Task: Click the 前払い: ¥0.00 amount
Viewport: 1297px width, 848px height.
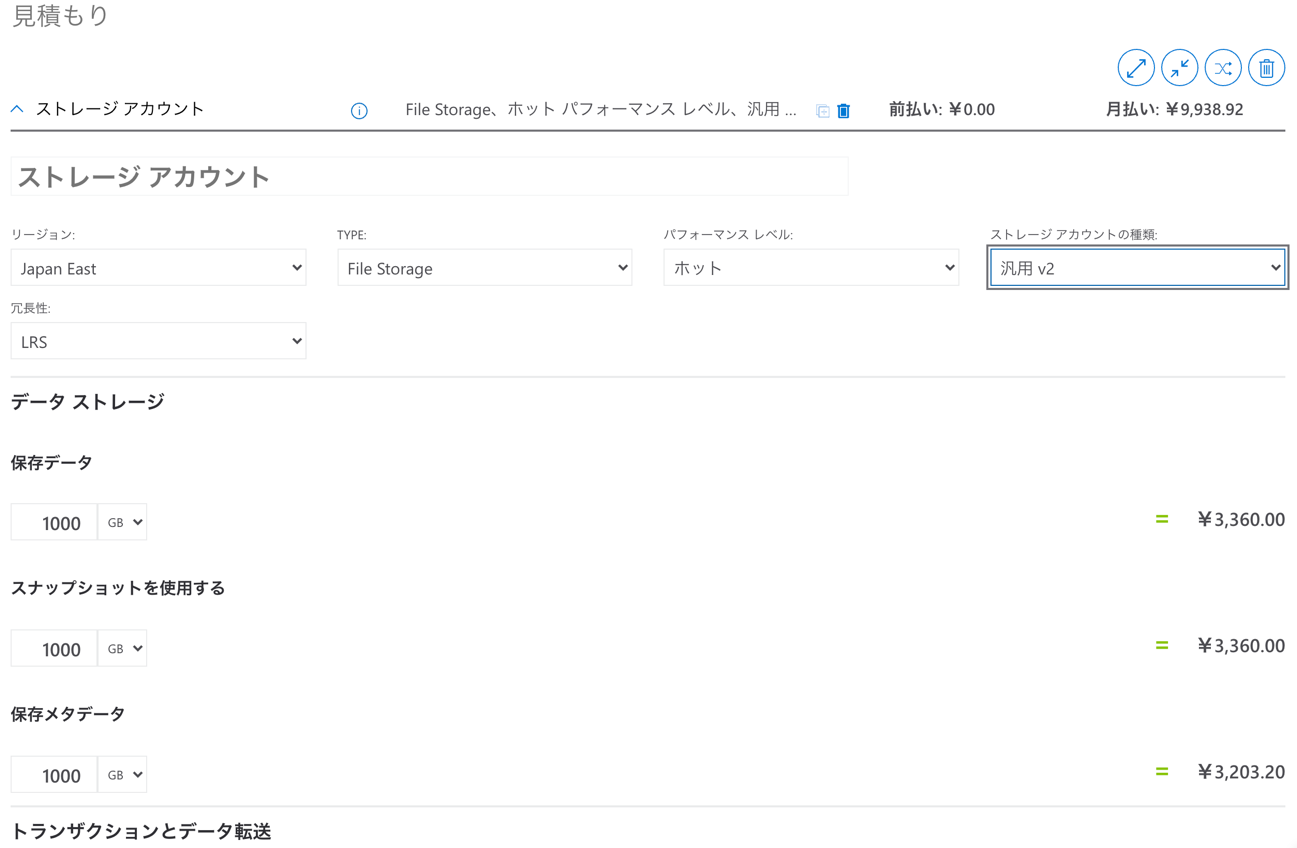Action: [x=942, y=110]
